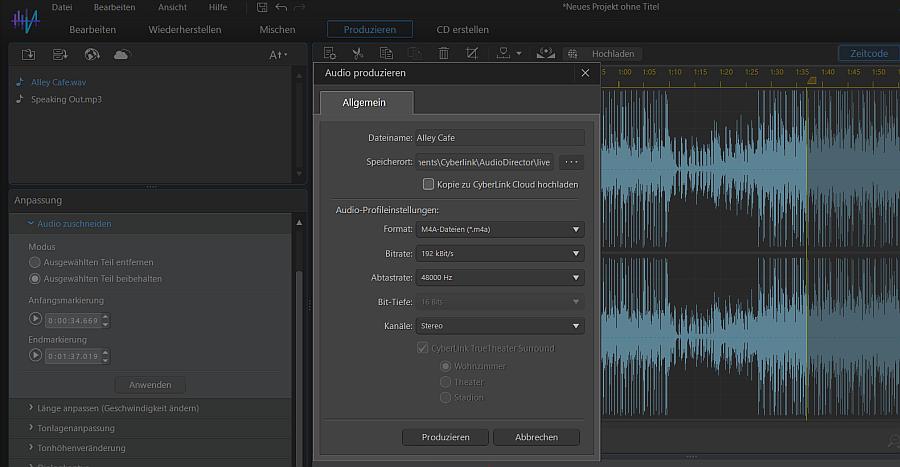Select Ausgewählten Teil beibehalten radio option
The height and width of the screenshot is (467, 900).
pos(35,279)
